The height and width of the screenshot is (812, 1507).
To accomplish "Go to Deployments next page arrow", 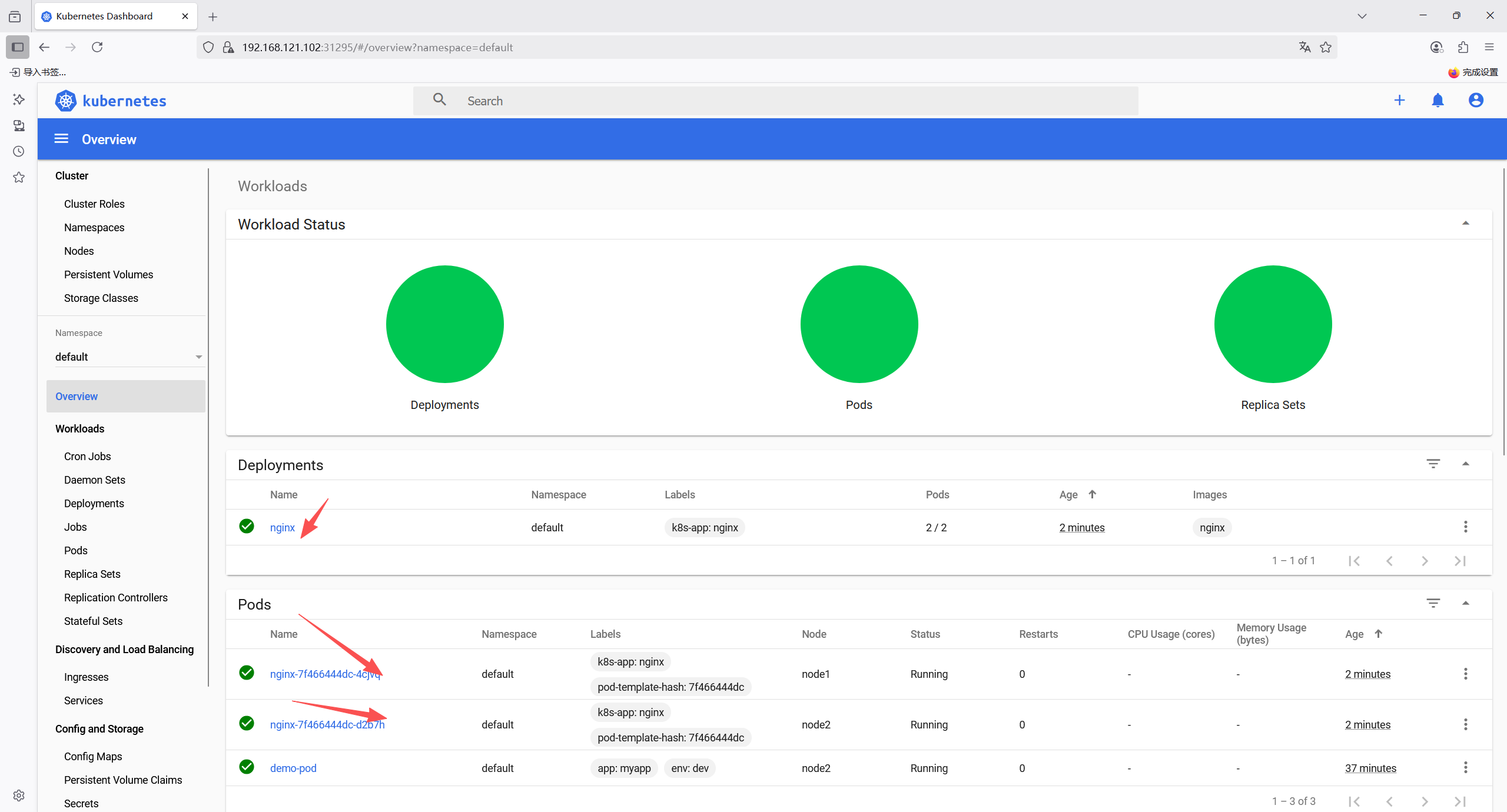I will click(x=1425, y=561).
